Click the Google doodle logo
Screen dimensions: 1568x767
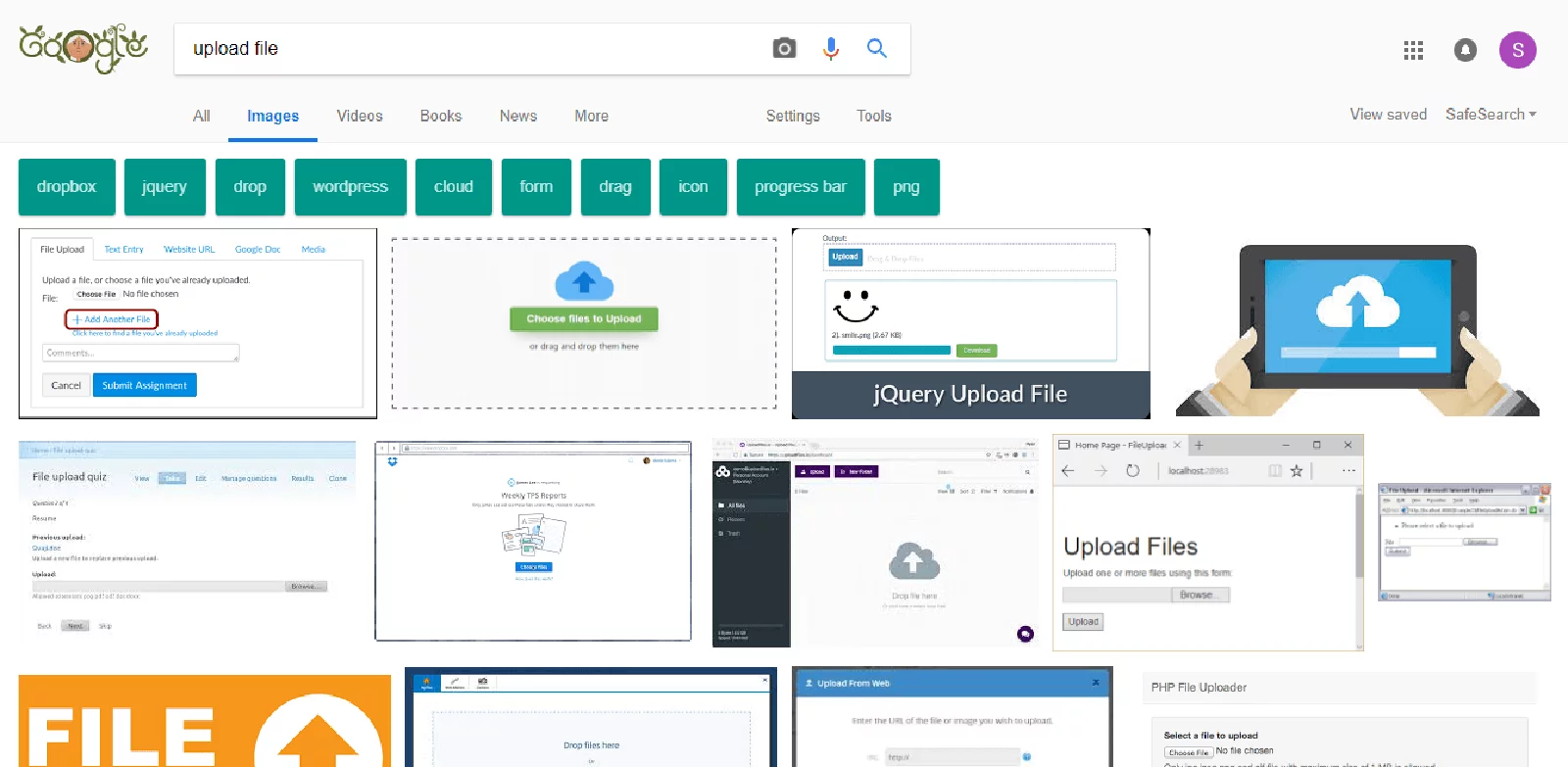tap(83, 48)
